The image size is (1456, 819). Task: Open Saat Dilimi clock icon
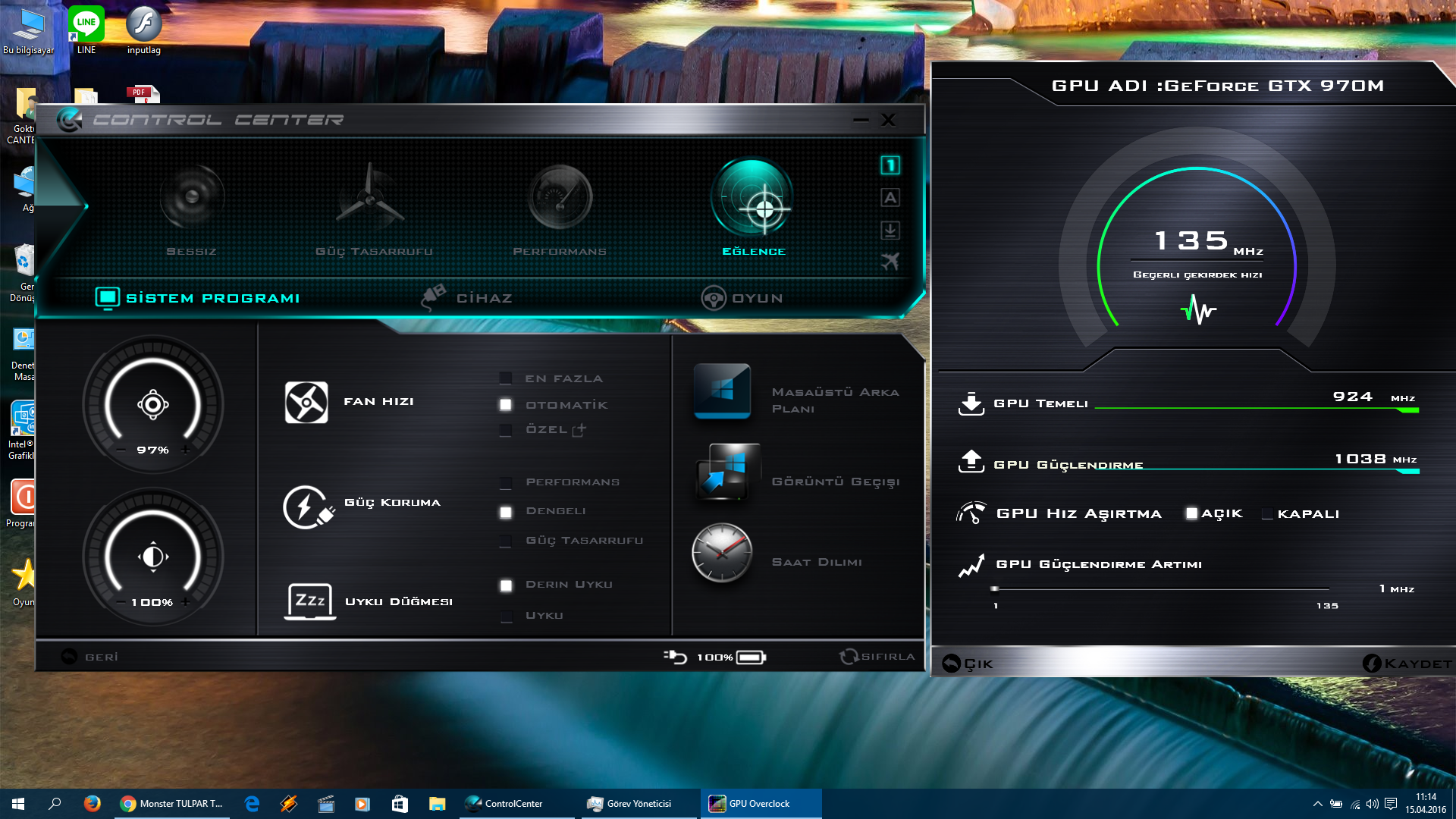pyautogui.click(x=722, y=552)
